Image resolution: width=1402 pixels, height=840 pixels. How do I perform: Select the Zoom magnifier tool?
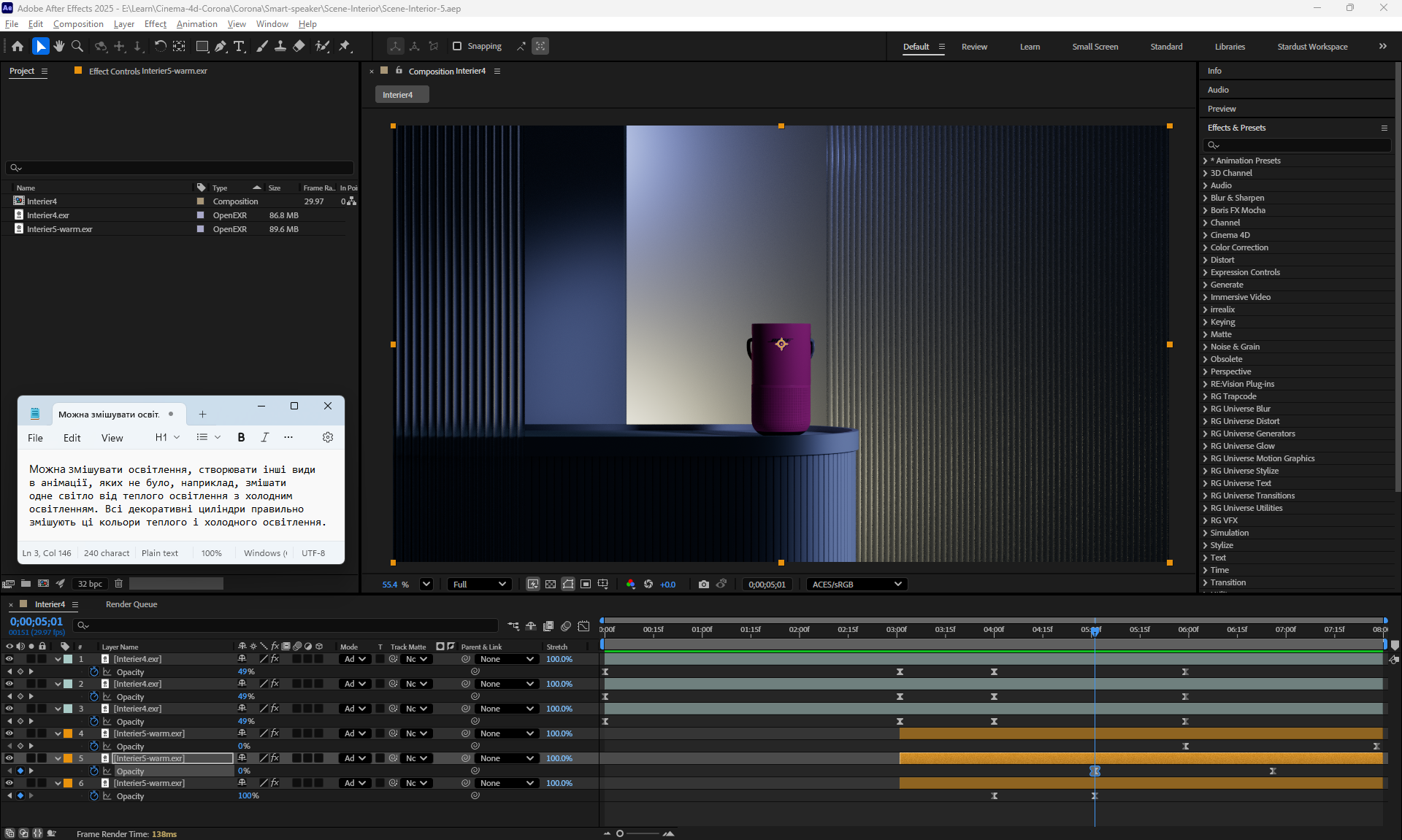(77, 46)
